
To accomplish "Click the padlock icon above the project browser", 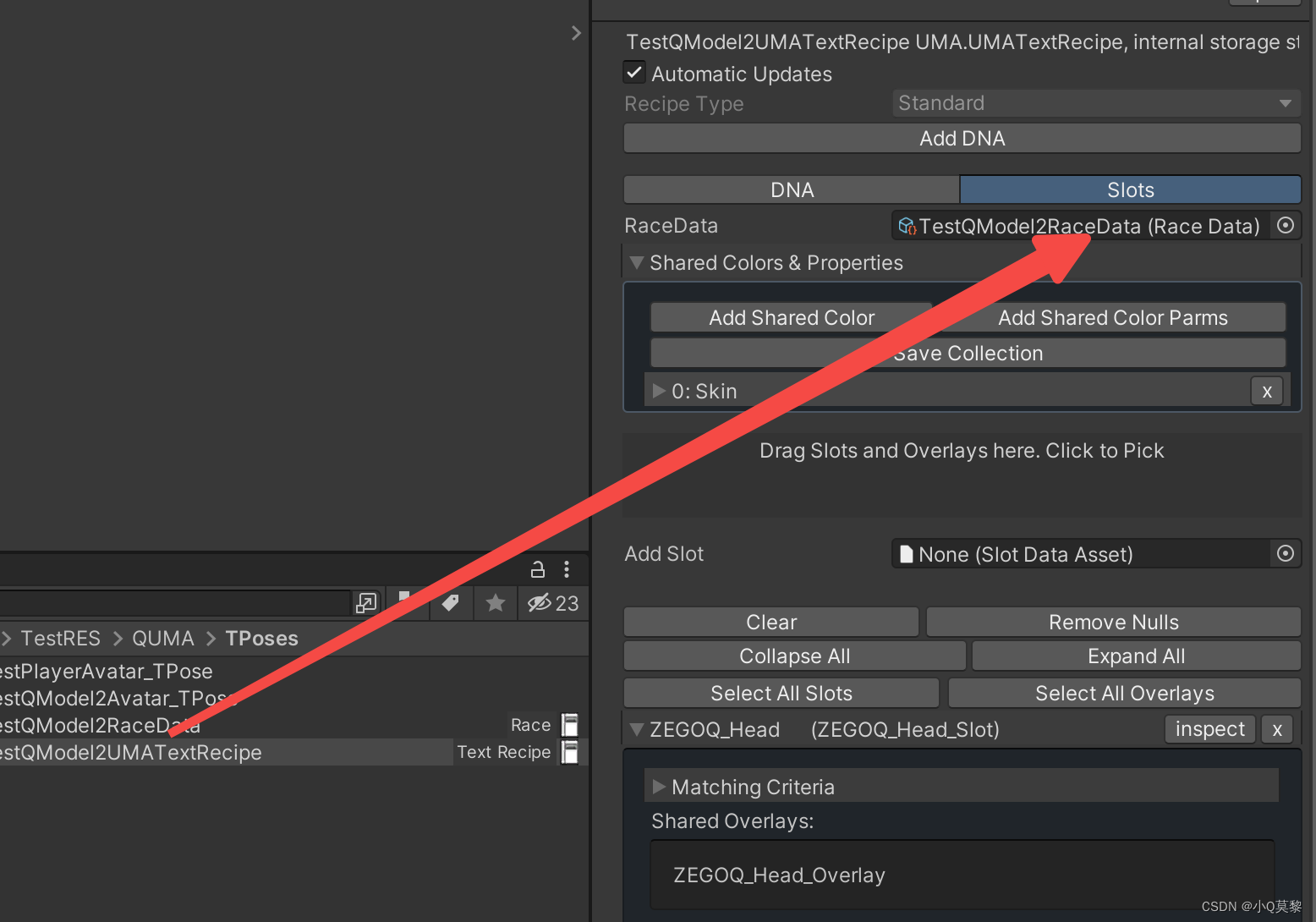I will click(538, 569).
